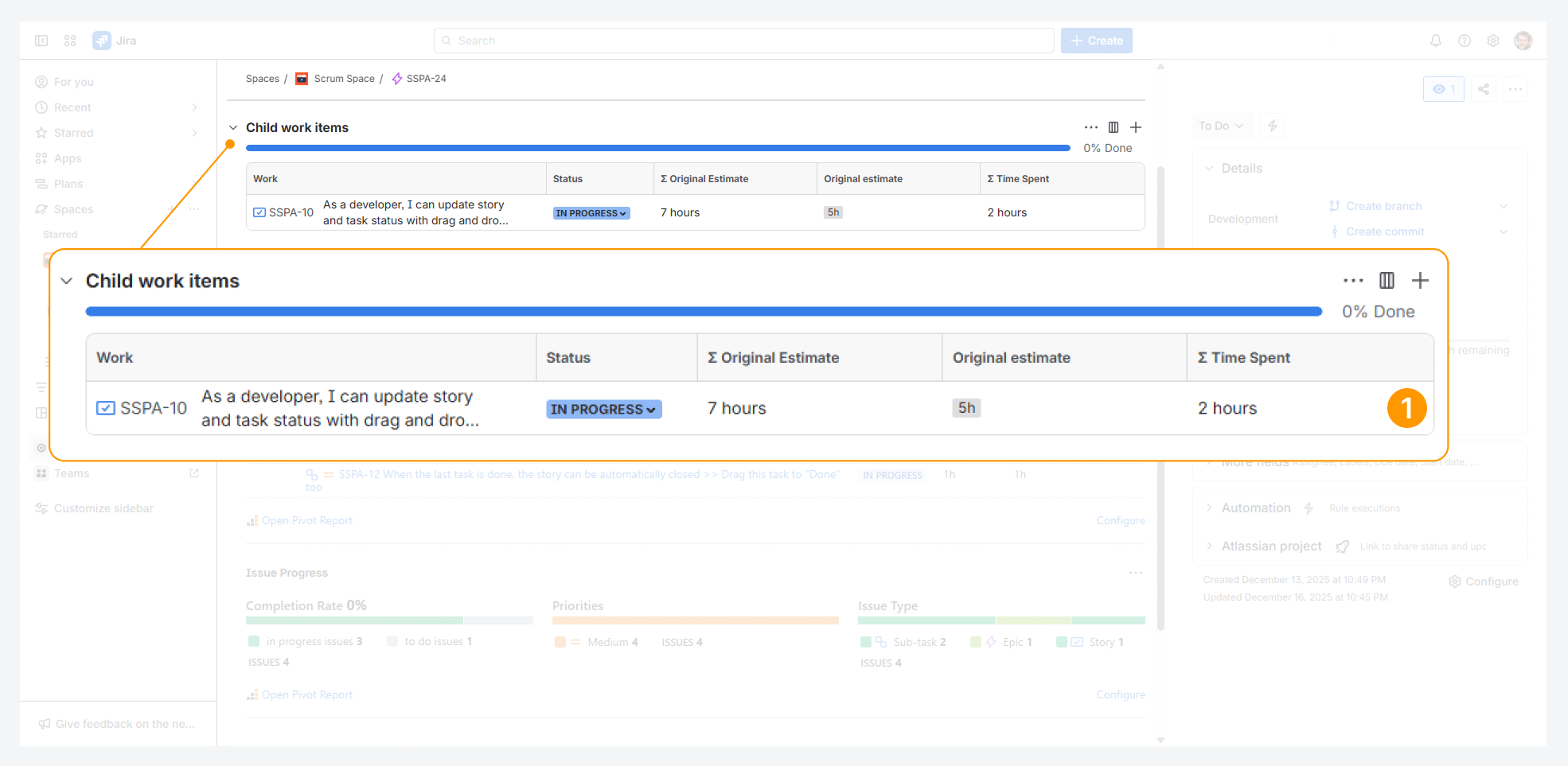Click the Teams external link icon
The height and width of the screenshot is (766, 1568).
coord(194,473)
